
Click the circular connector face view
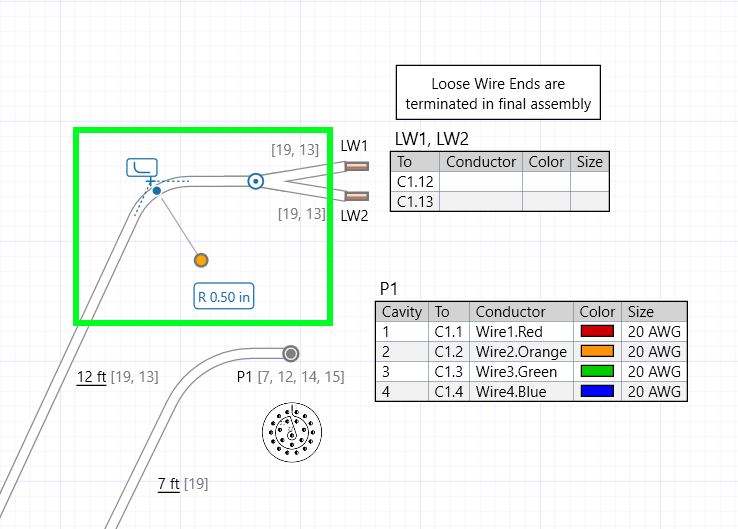[292, 432]
